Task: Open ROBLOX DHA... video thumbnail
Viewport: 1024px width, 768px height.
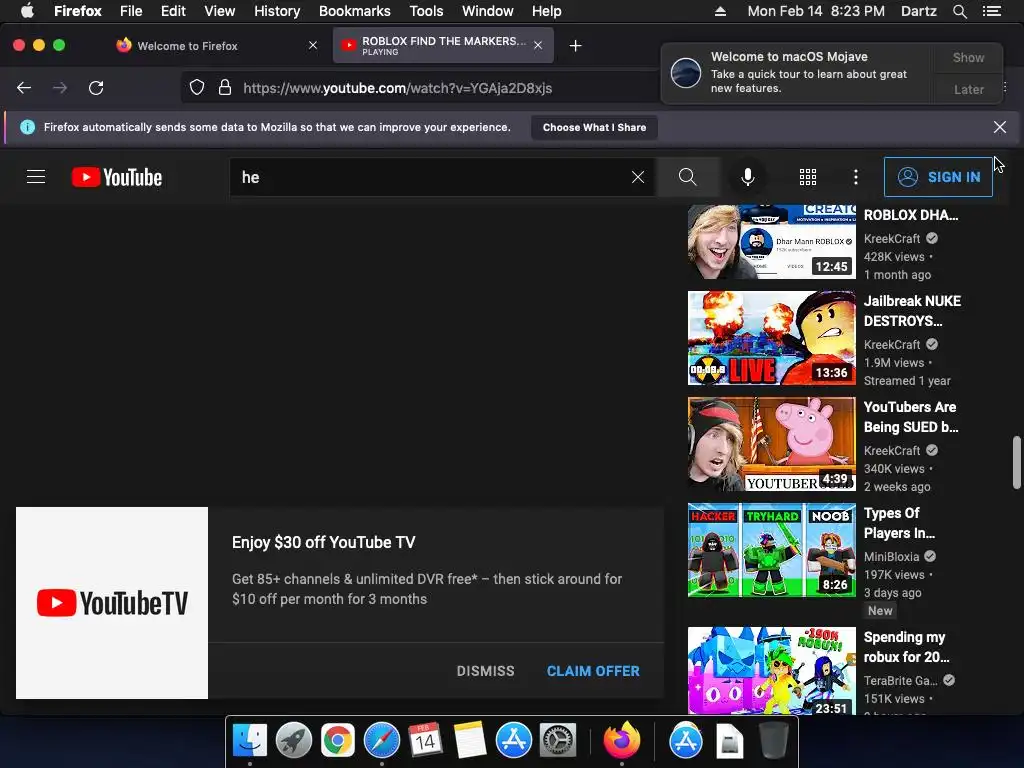Action: [772, 242]
